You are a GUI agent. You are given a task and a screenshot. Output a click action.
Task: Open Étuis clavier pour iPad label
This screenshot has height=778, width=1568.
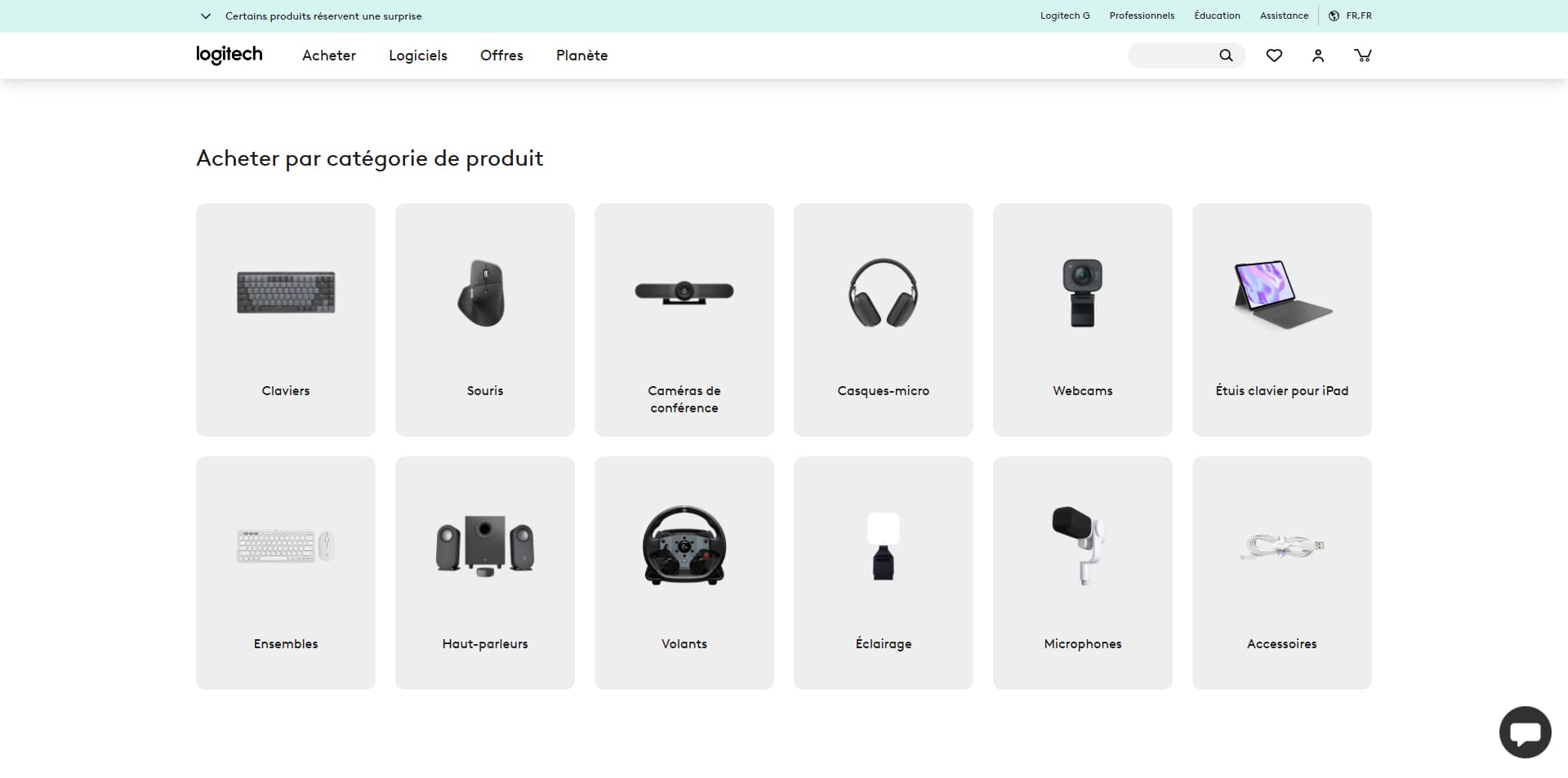1282,391
